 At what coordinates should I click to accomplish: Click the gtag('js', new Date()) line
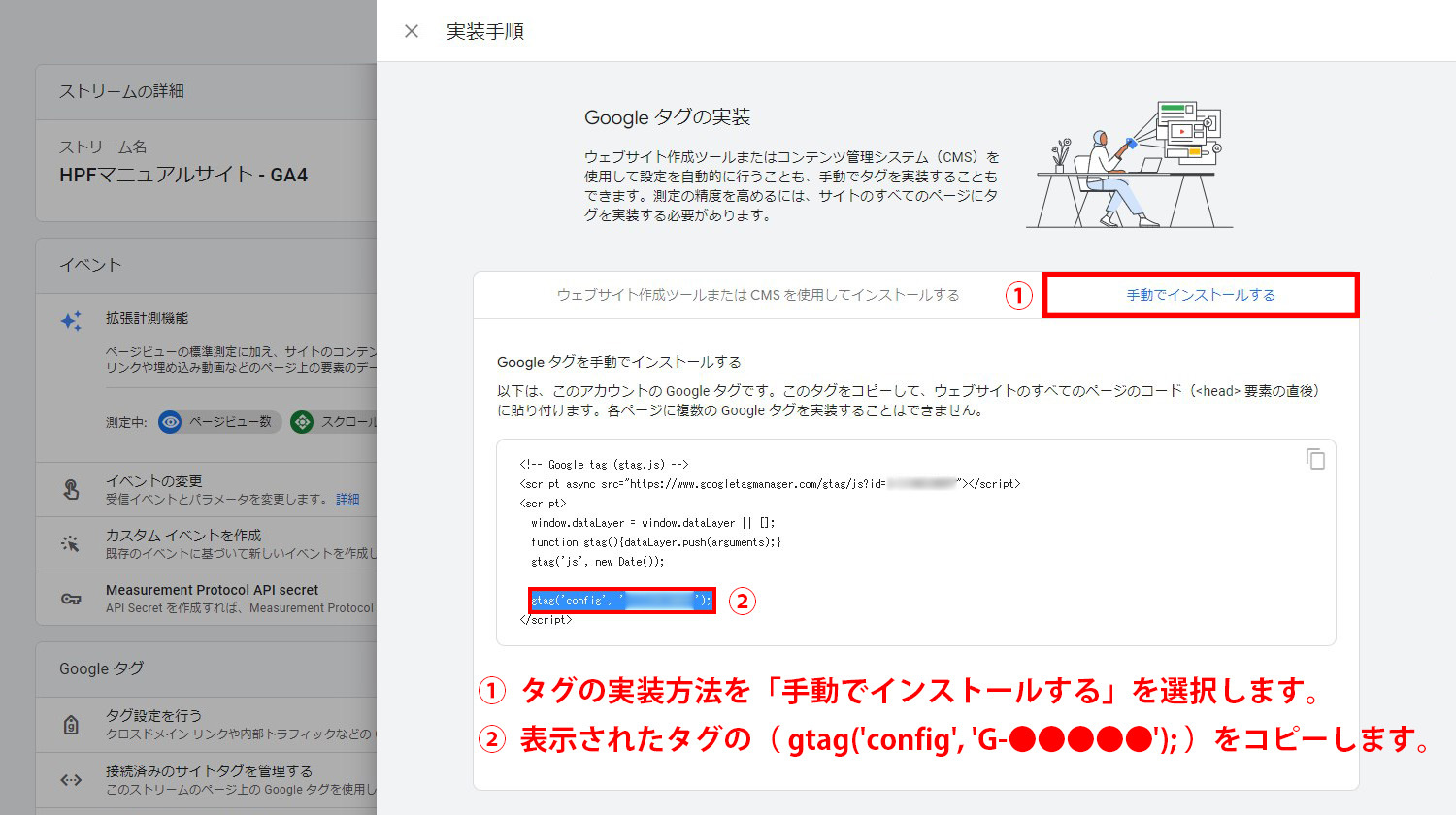(x=597, y=561)
